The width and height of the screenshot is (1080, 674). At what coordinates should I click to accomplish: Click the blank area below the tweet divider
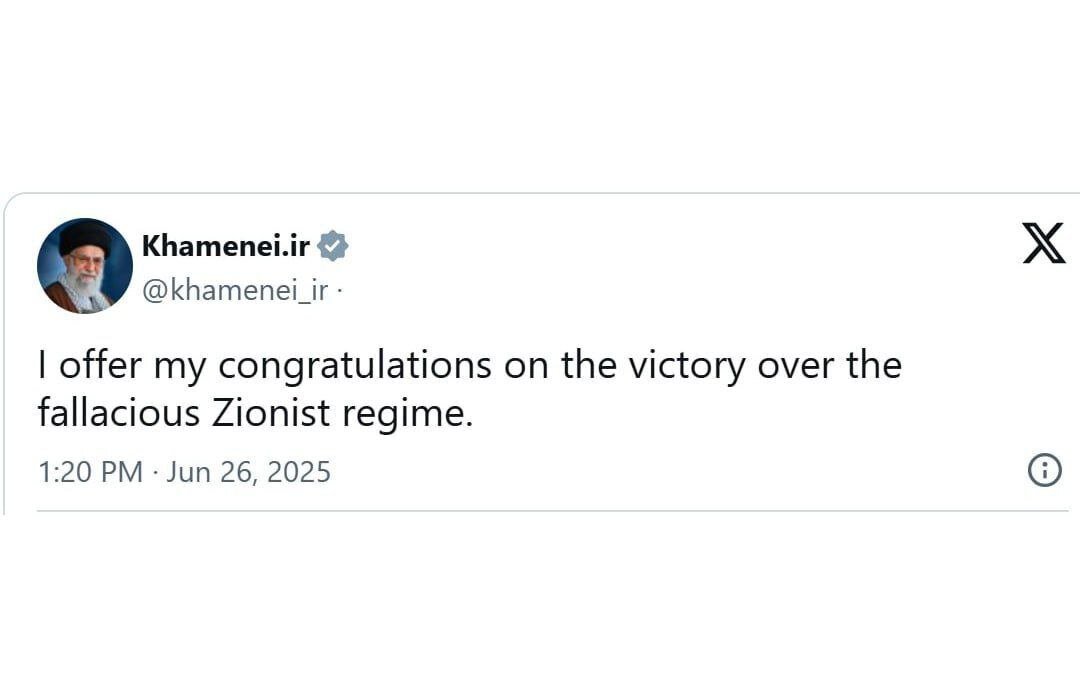click(540, 600)
